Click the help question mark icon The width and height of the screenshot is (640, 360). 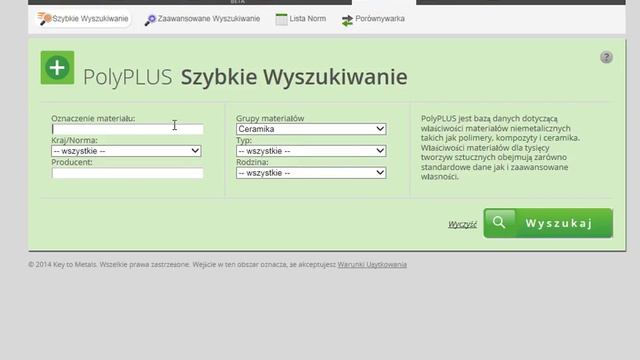(606, 57)
